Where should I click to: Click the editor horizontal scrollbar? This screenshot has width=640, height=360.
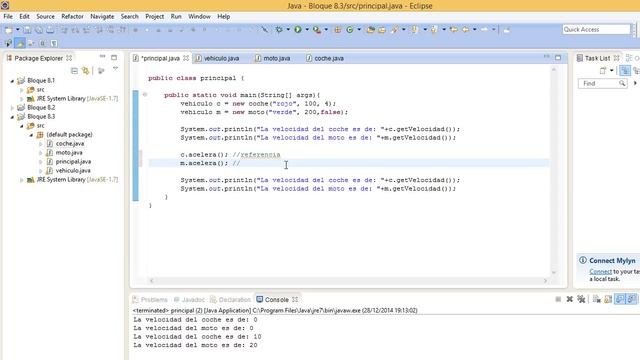349,280
